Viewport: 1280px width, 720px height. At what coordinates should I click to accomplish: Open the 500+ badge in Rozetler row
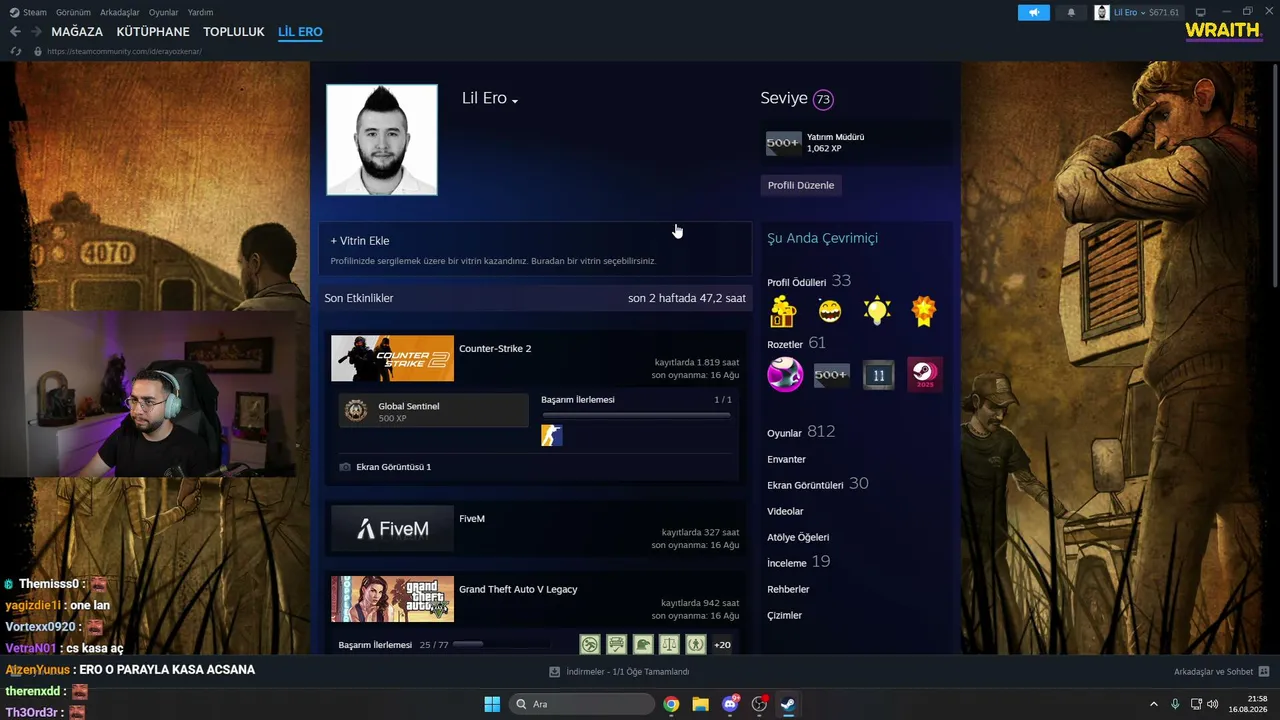(x=831, y=375)
